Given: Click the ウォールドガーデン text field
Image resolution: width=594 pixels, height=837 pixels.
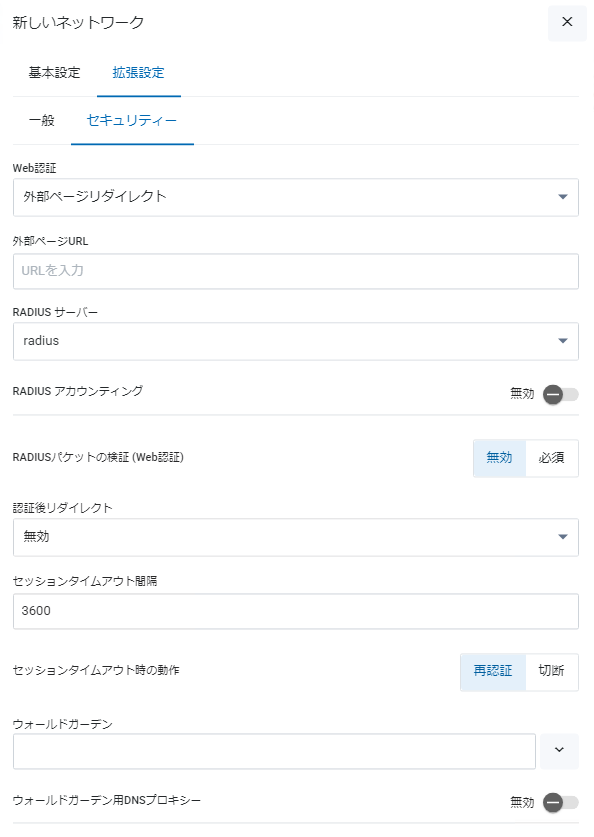Looking at the screenshot, I should tap(274, 751).
